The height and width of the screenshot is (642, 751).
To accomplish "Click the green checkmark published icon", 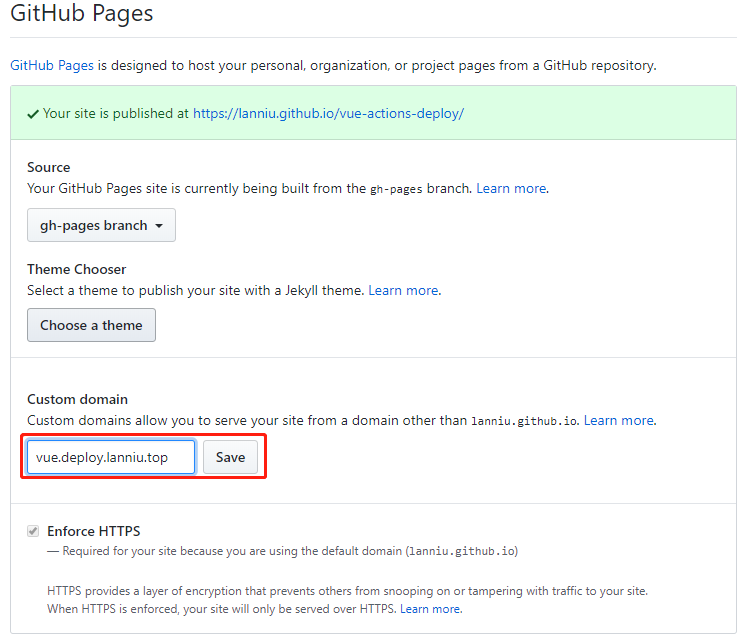I will (33, 114).
